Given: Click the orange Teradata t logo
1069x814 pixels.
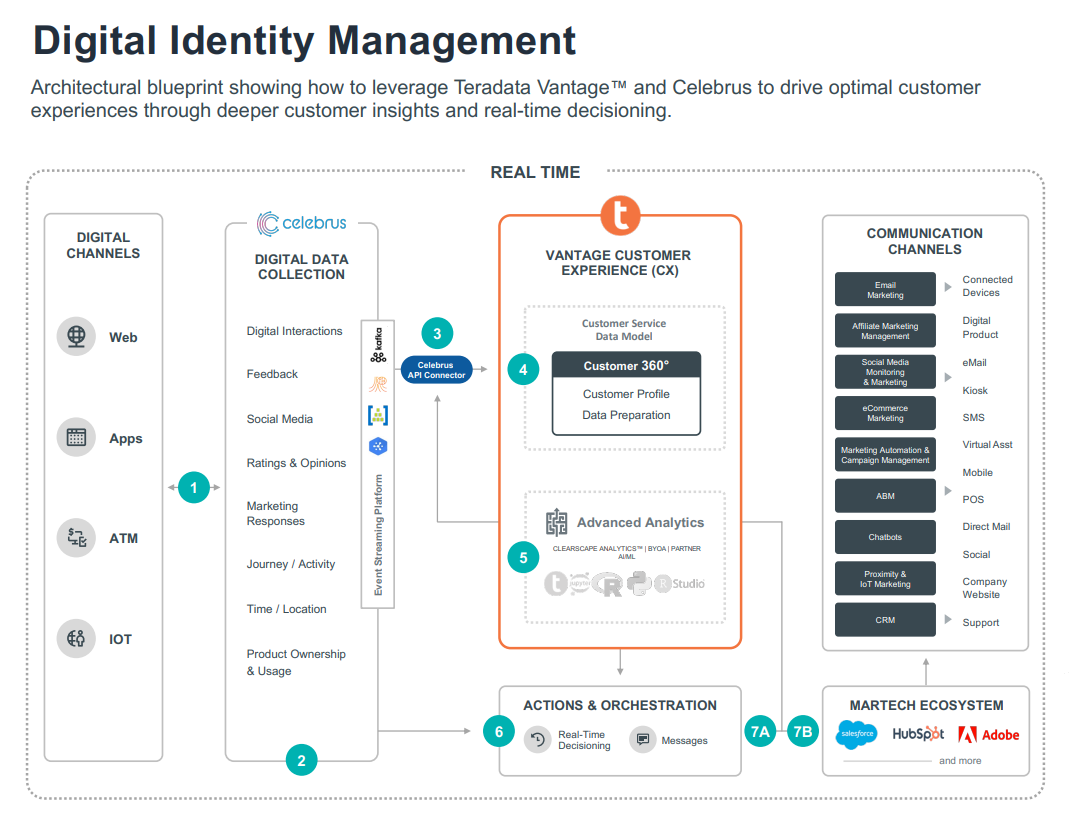Looking at the screenshot, I should tap(620, 215).
